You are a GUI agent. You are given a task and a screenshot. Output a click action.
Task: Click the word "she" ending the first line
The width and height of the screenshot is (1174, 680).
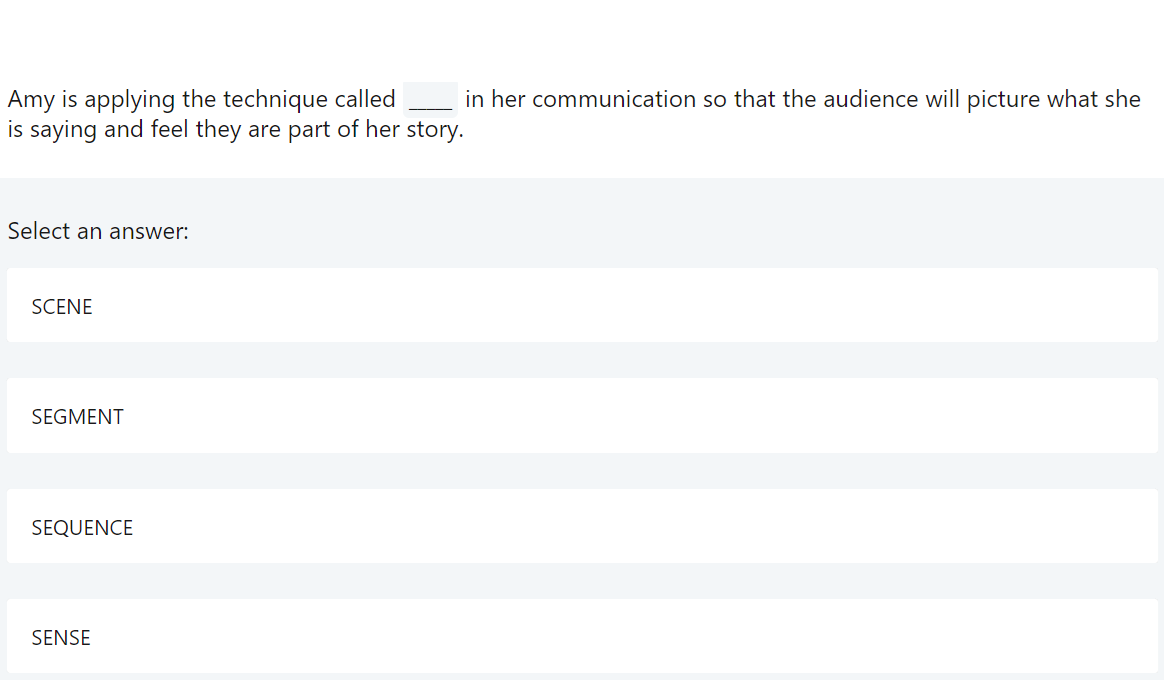[1122, 100]
